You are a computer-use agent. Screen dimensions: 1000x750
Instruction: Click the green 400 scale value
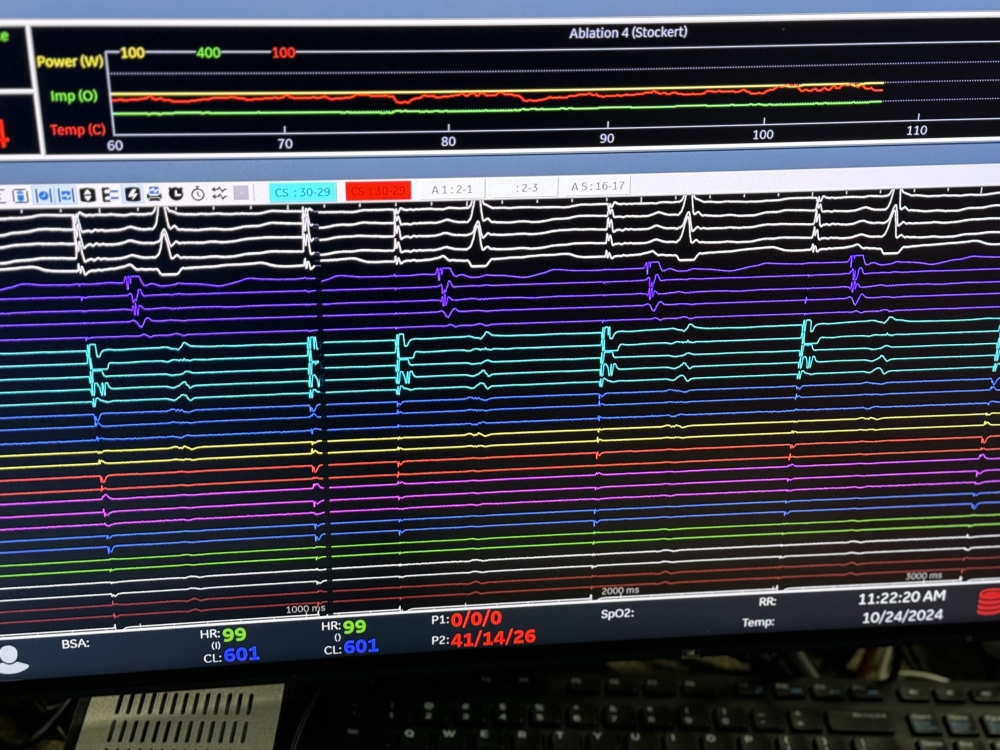208,53
